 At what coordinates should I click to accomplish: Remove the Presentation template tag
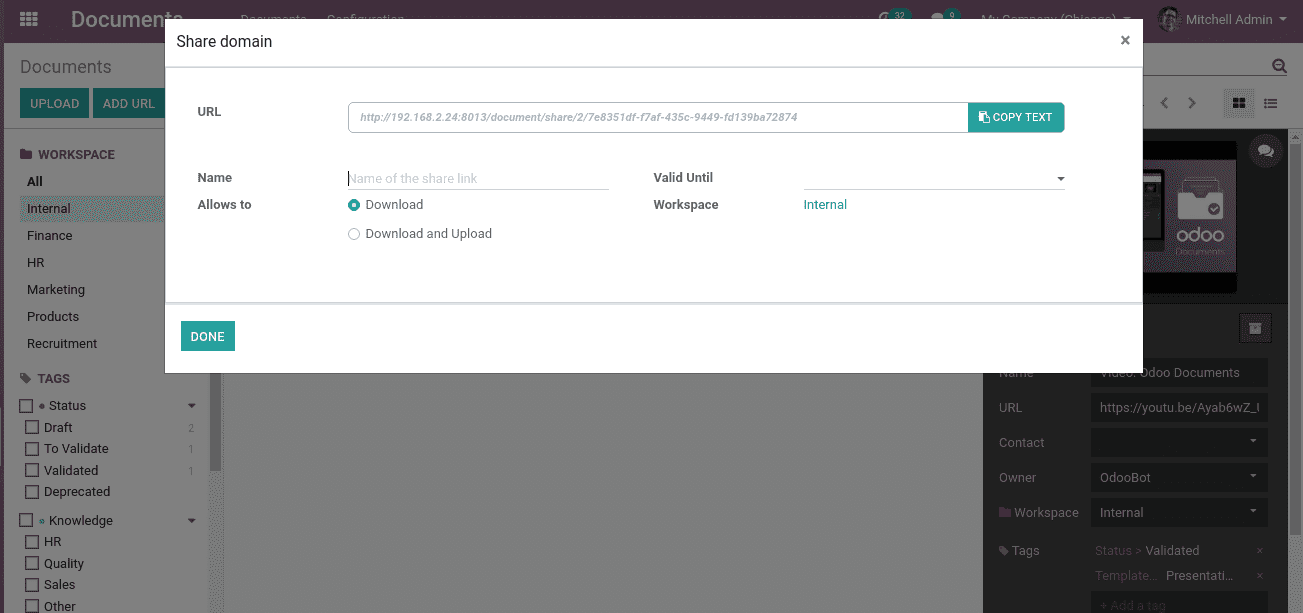(x=1259, y=576)
